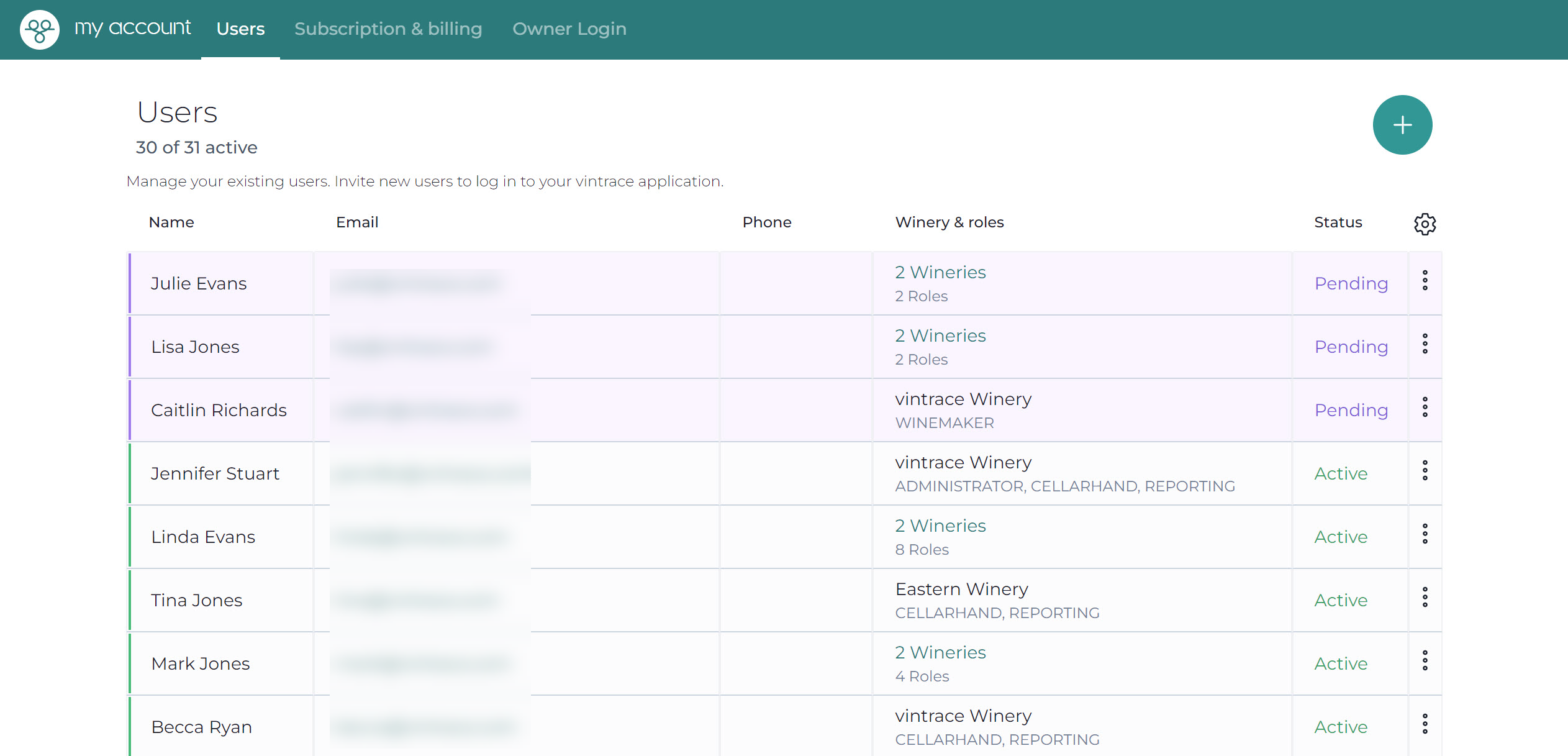Select the Linda Evans name cell
The width and height of the screenshot is (1568, 756).
tap(222, 537)
